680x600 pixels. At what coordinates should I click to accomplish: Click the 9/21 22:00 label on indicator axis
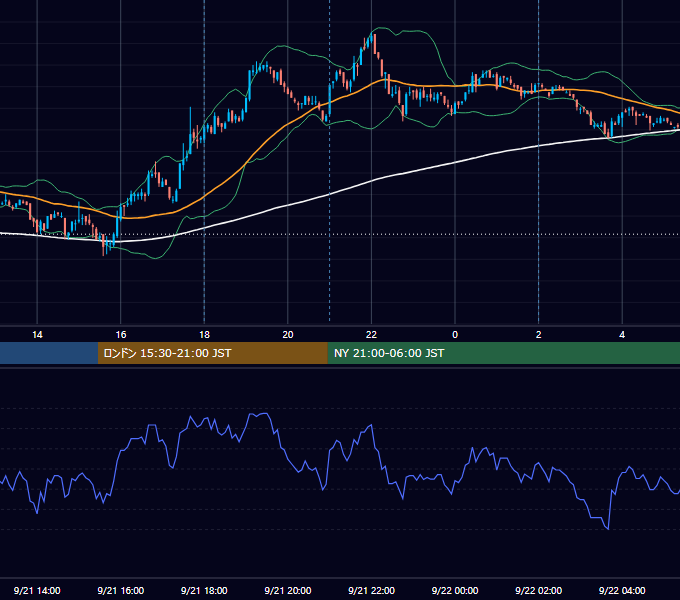[371, 590]
